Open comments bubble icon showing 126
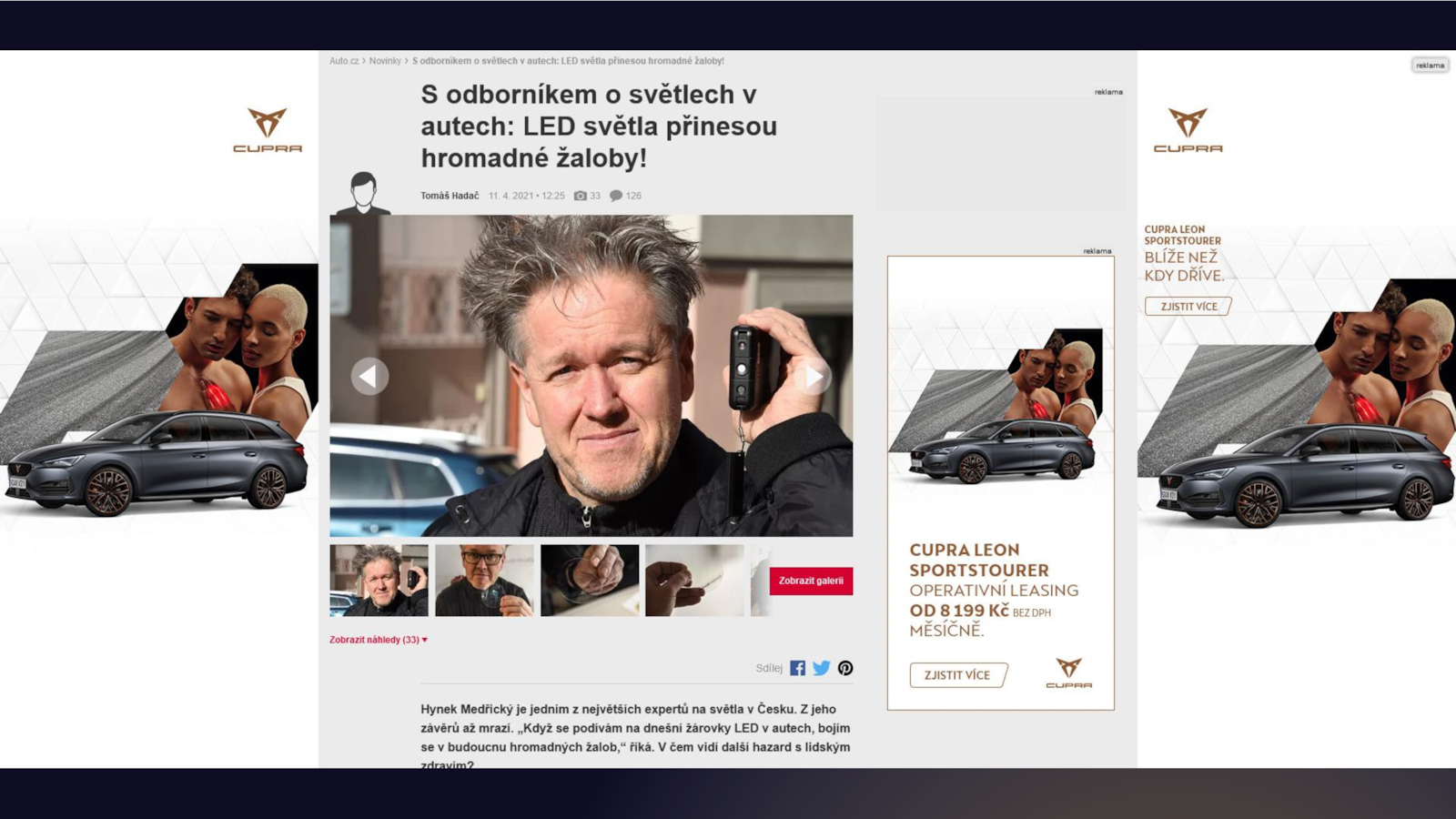Viewport: 1456px width, 819px height. [616, 196]
